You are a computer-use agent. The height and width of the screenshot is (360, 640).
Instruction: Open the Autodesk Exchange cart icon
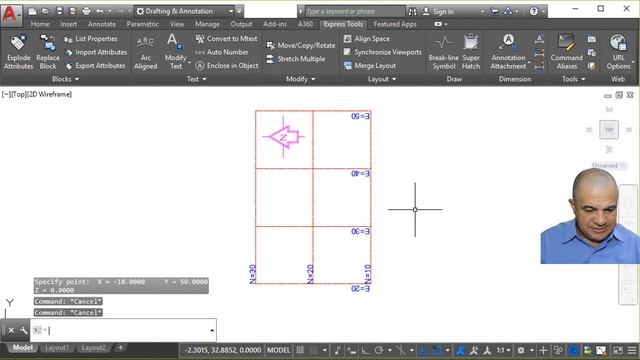494,11
